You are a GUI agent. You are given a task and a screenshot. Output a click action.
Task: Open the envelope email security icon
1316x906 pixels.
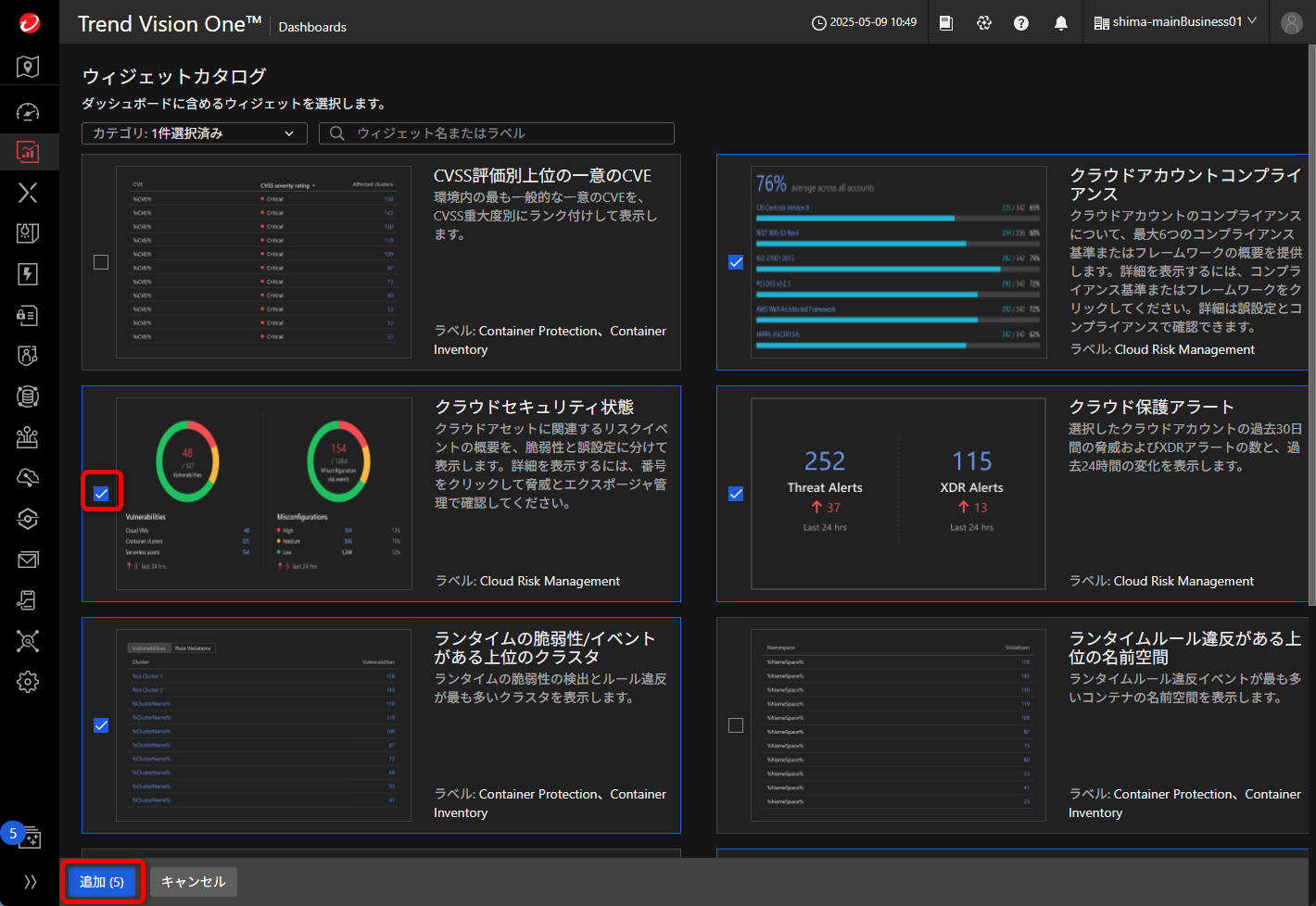tap(28, 560)
